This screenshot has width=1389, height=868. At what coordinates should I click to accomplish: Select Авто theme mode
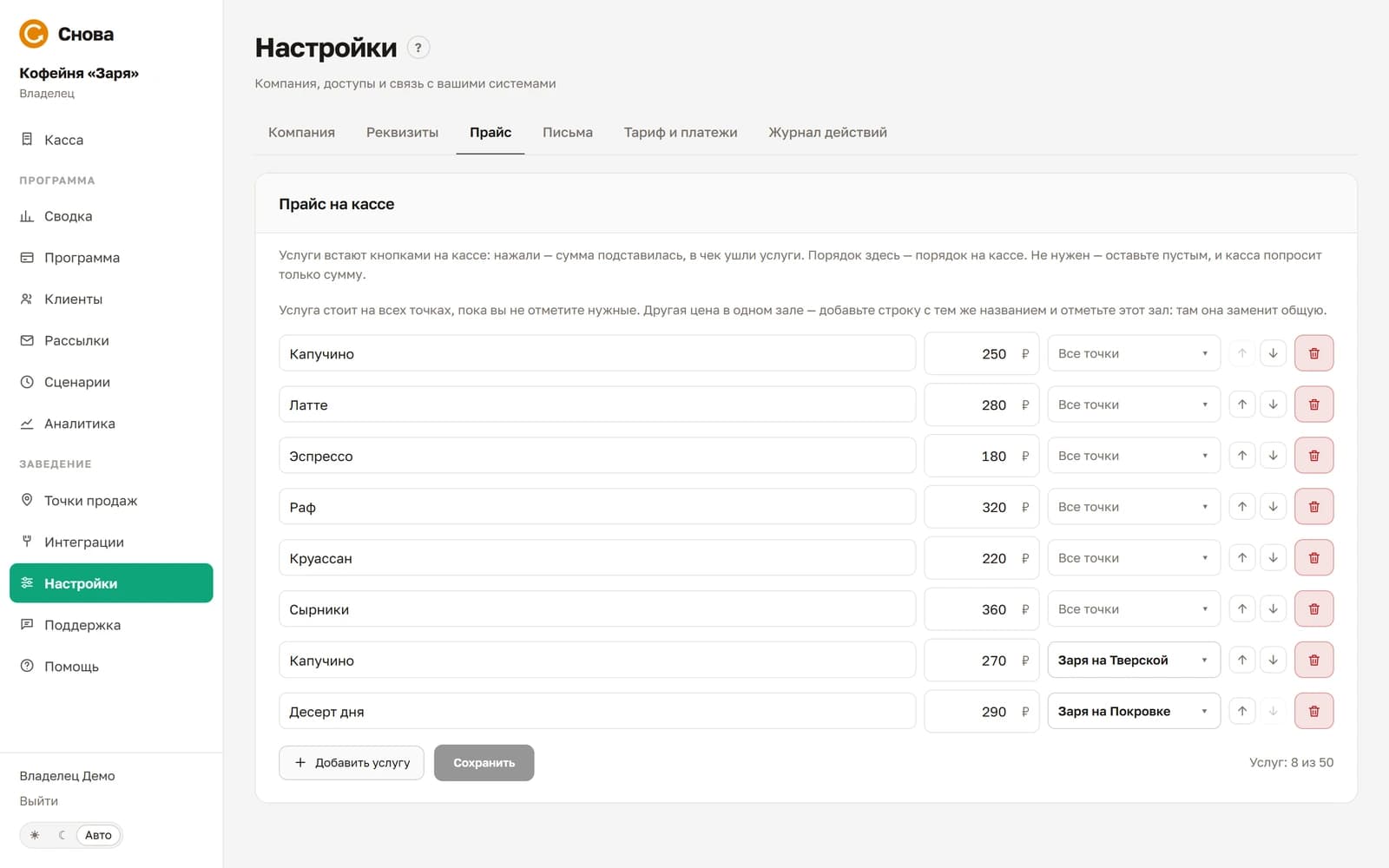pyautogui.click(x=98, y=835)
